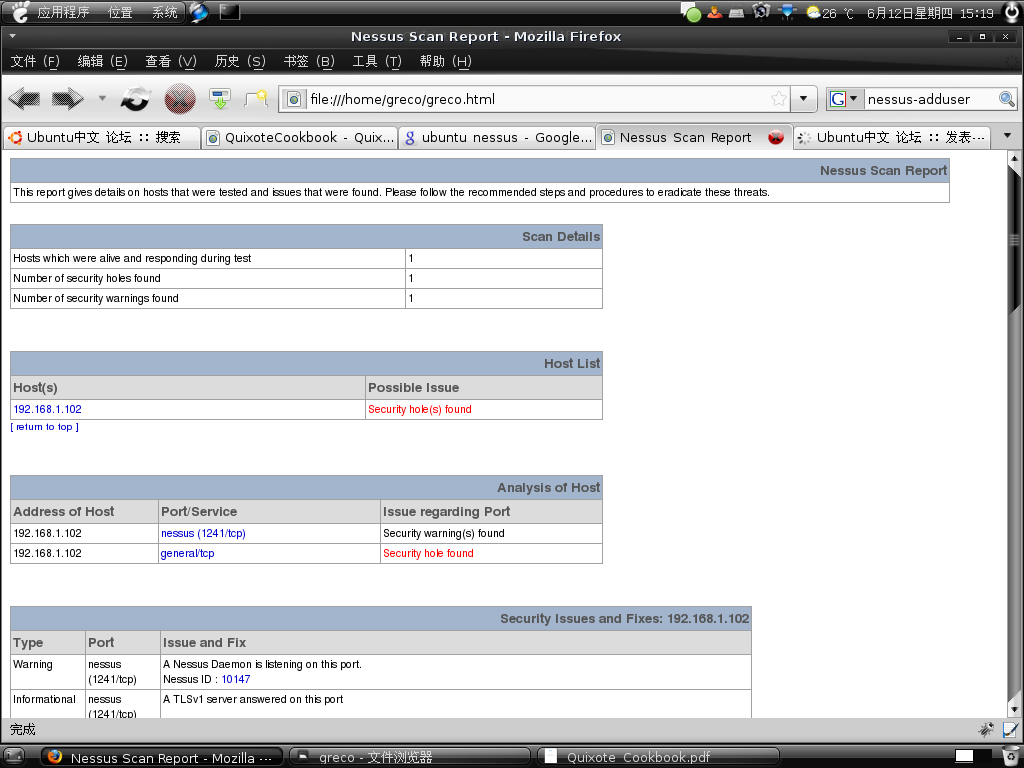Click the URL field showing greco.html
Image resolution: width=1024 pixels, height=768 pixels.
(536, 99)
